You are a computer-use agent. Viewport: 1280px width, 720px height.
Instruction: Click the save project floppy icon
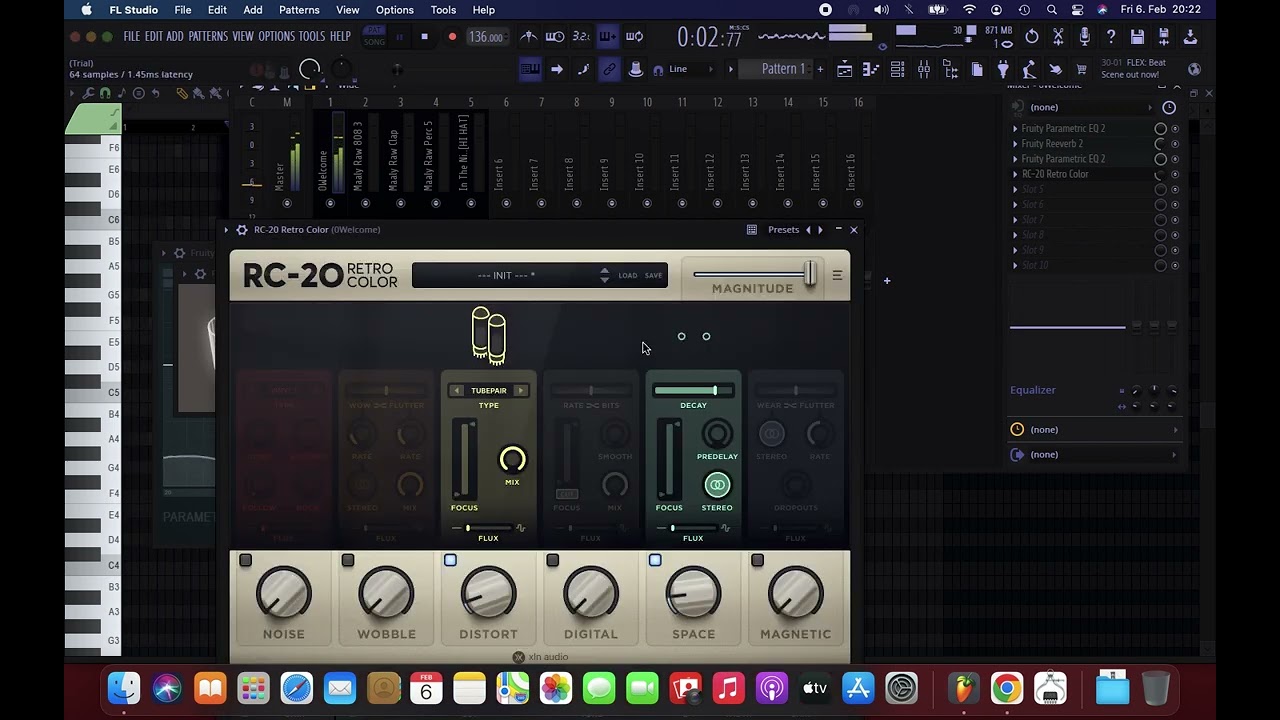pyautogui.click(x=1137, y=37)
